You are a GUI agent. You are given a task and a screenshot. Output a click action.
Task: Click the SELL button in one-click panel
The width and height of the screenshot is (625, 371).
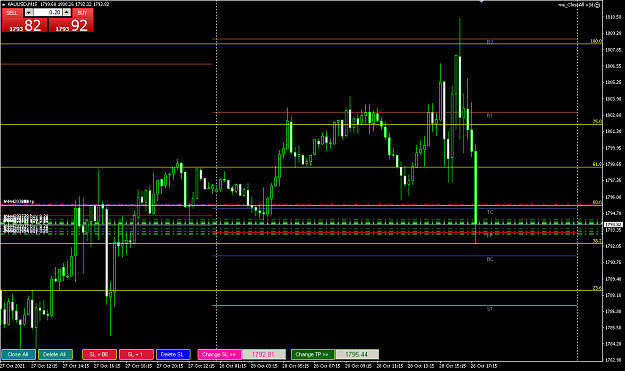tap(12, 13)
